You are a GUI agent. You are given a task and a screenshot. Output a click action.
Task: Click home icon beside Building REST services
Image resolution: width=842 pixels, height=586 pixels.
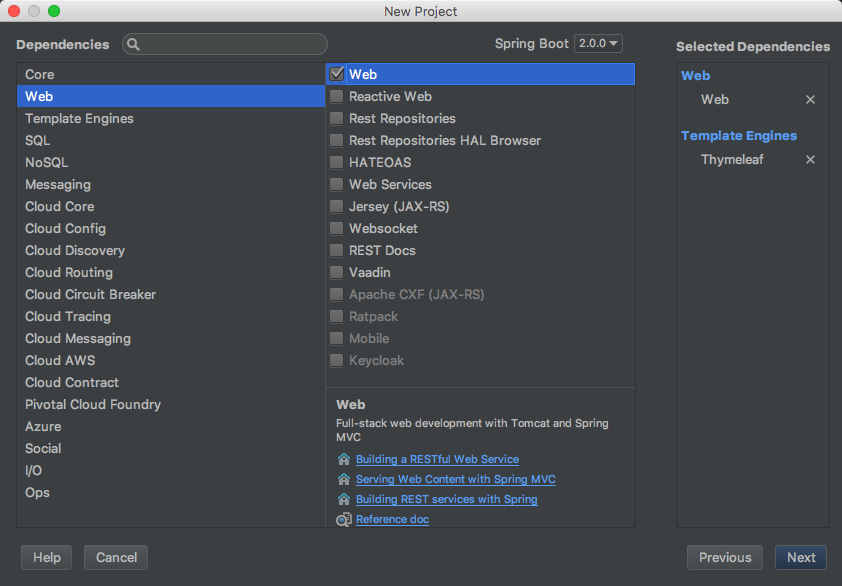pos(344,500)
